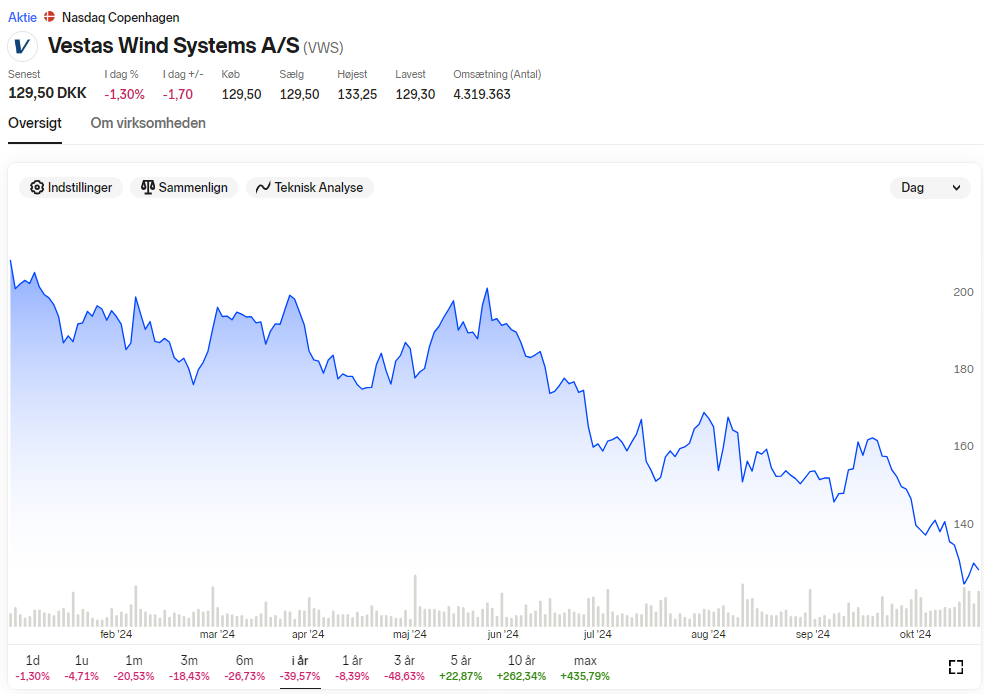Click the +435,79% max return value
Image resolution: width=984 pixels, height=694 pixels.
pyautogui.click(x=585, y=676)
